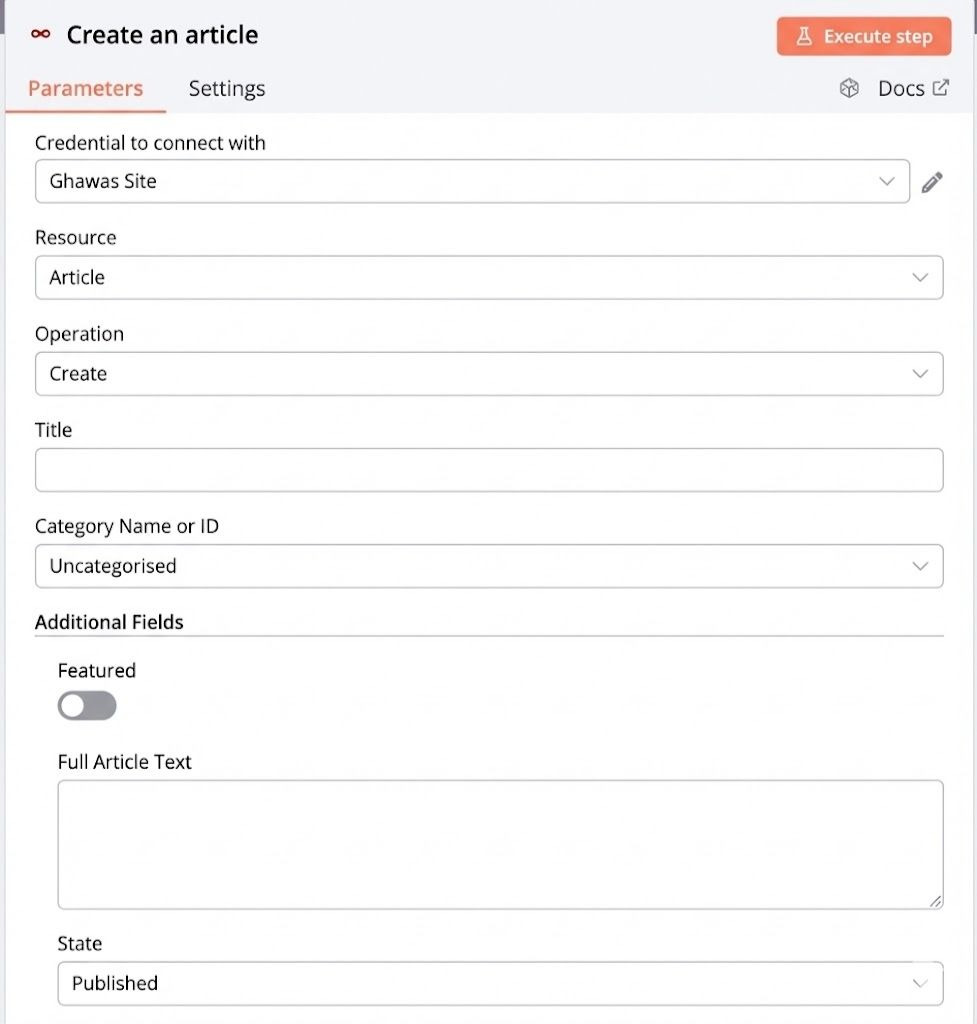
Task: Switch to the Settings tab
Action: click(x=227, y=89)
